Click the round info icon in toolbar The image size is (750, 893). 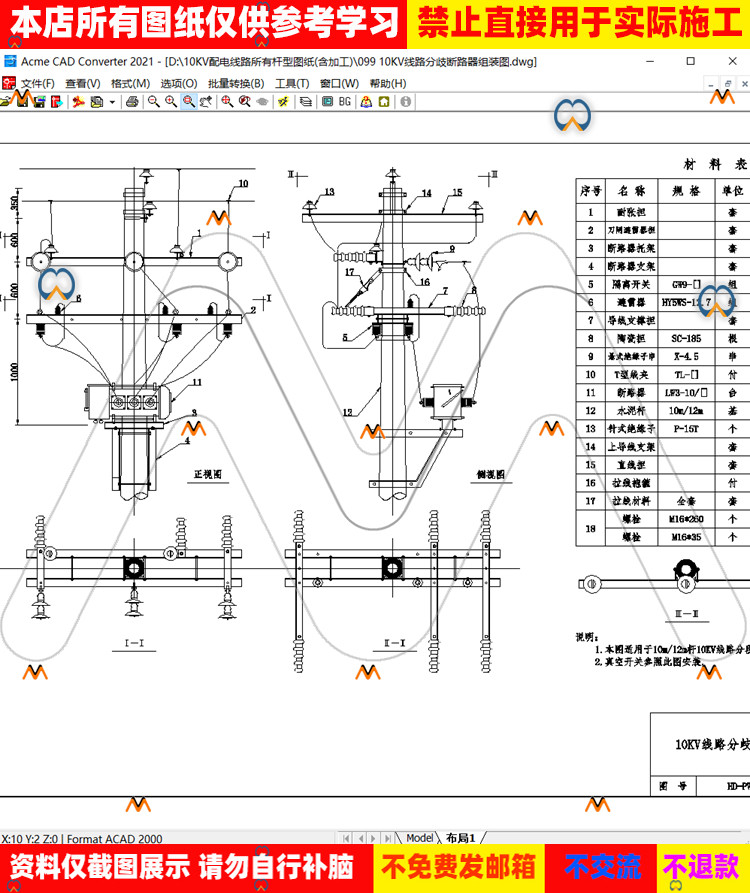(405, 101)
